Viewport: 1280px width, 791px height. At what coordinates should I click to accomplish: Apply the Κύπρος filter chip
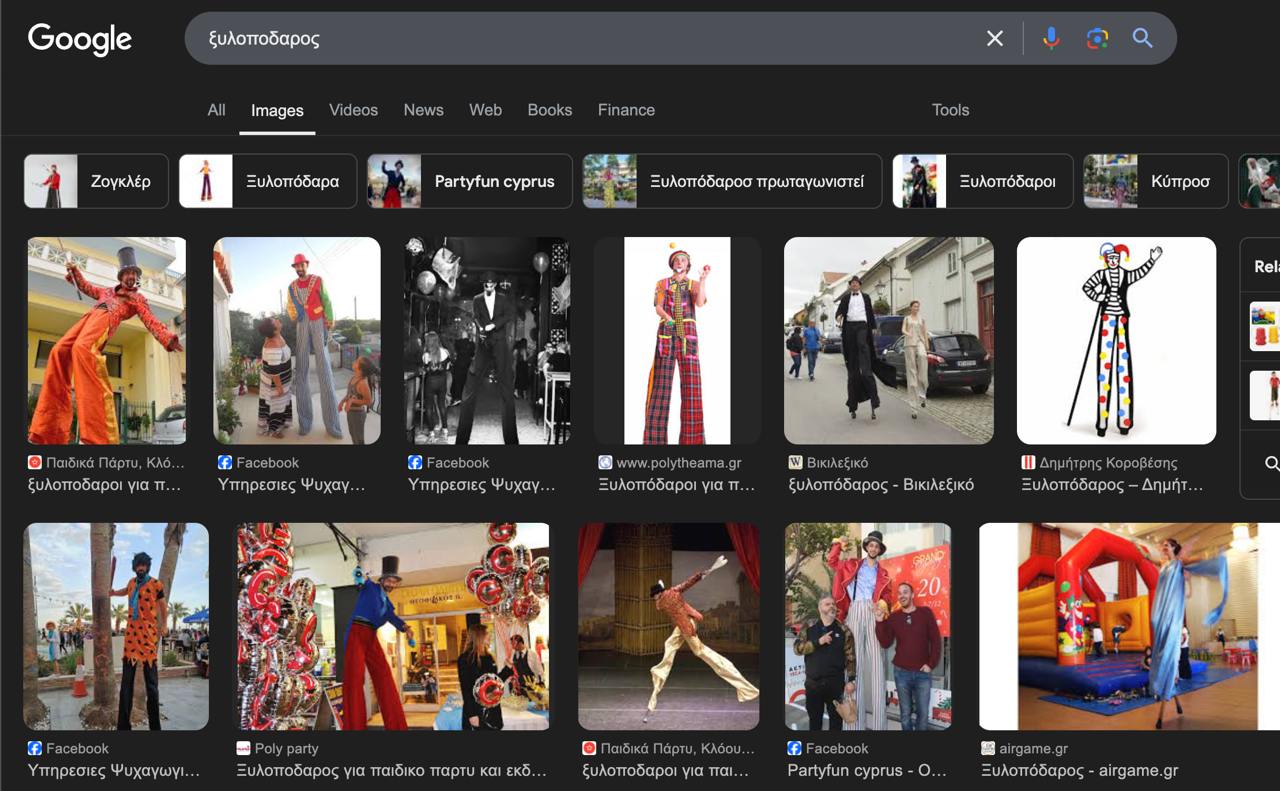click(x=1155, y=181)
